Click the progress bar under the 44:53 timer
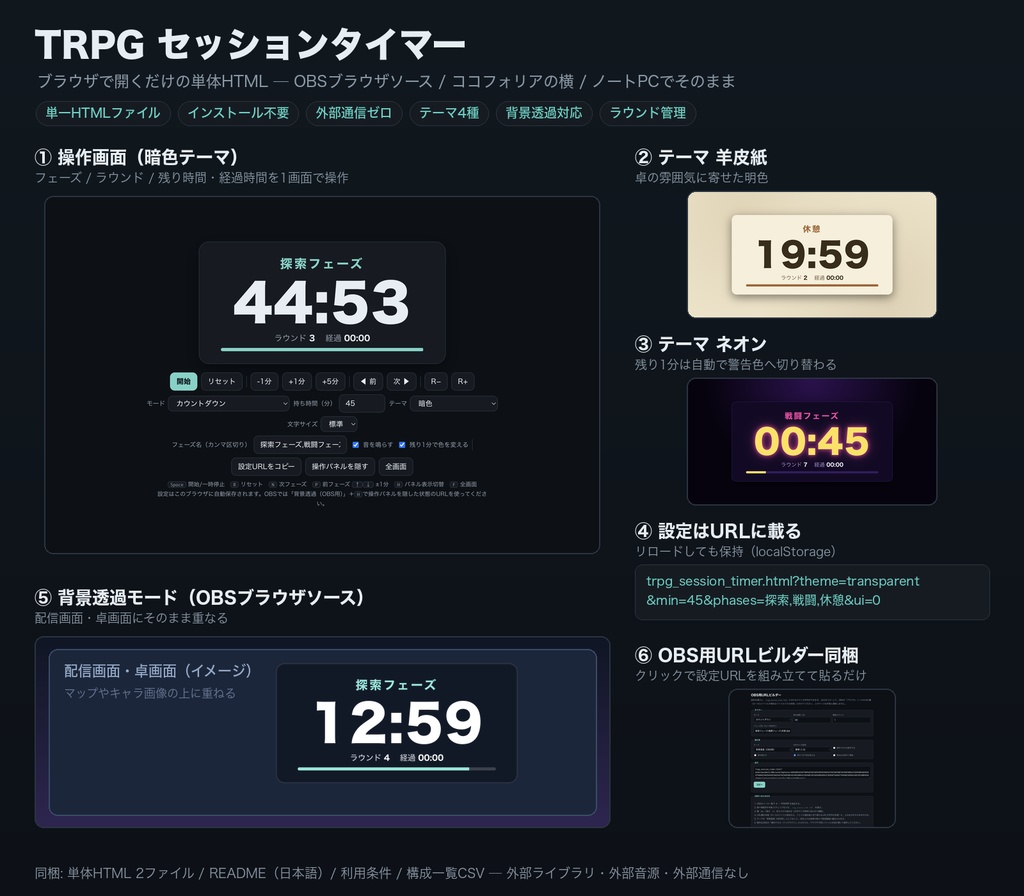 tap(322, 350)
